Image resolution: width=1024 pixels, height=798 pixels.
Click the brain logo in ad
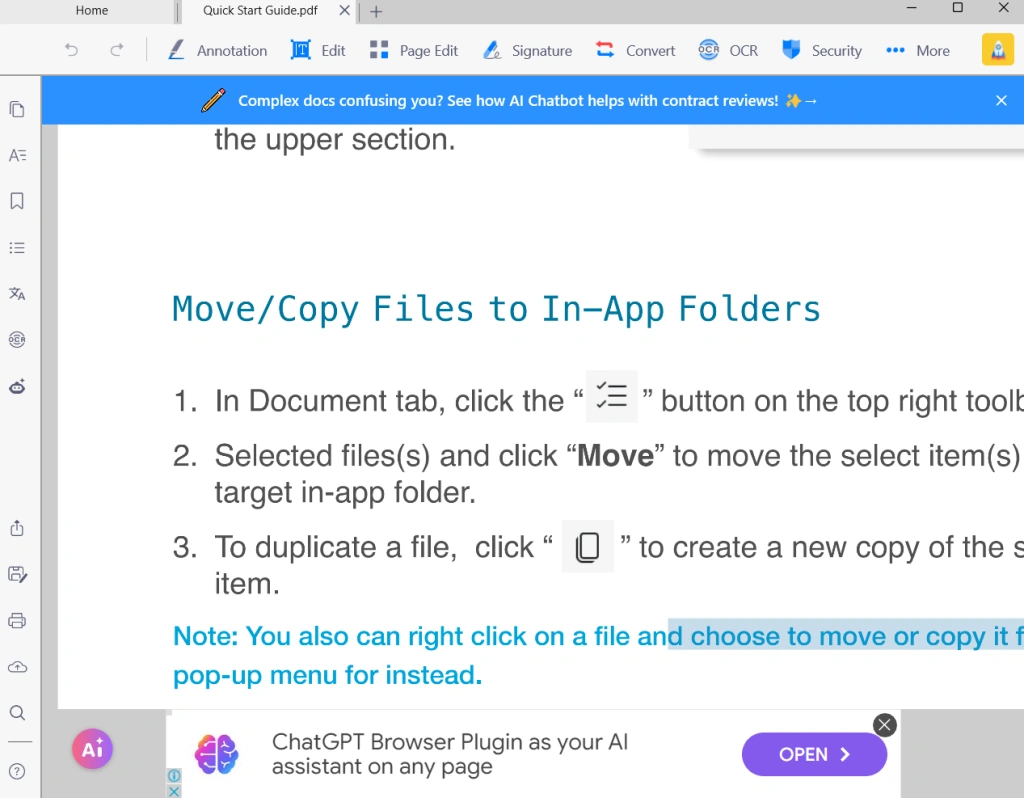pyautogui.click(x=217, y=754)
